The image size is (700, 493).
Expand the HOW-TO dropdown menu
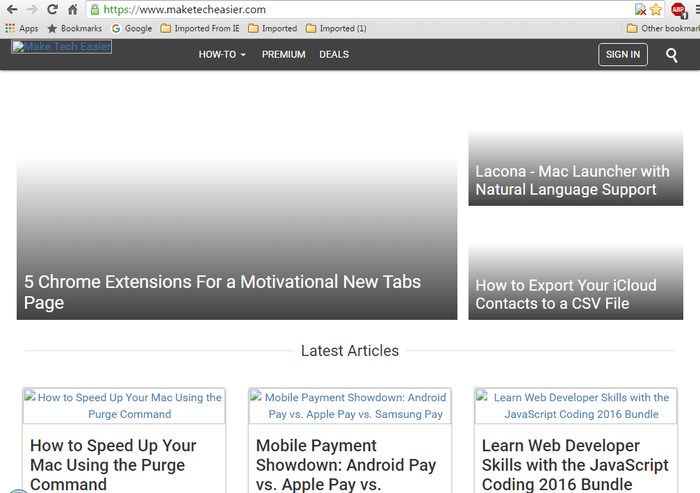pos(222,54)
